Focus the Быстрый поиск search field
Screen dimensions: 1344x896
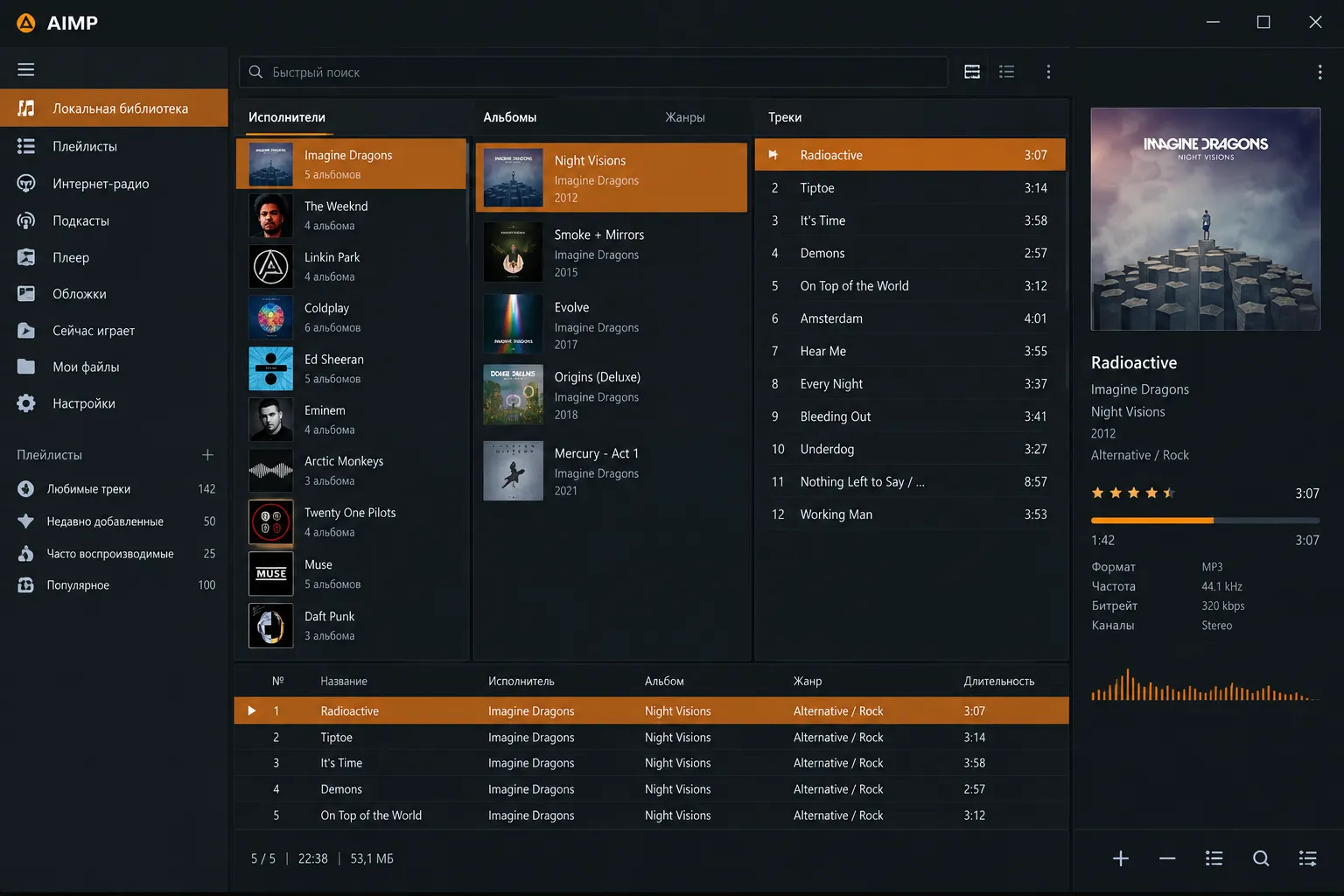click(593, 72)
